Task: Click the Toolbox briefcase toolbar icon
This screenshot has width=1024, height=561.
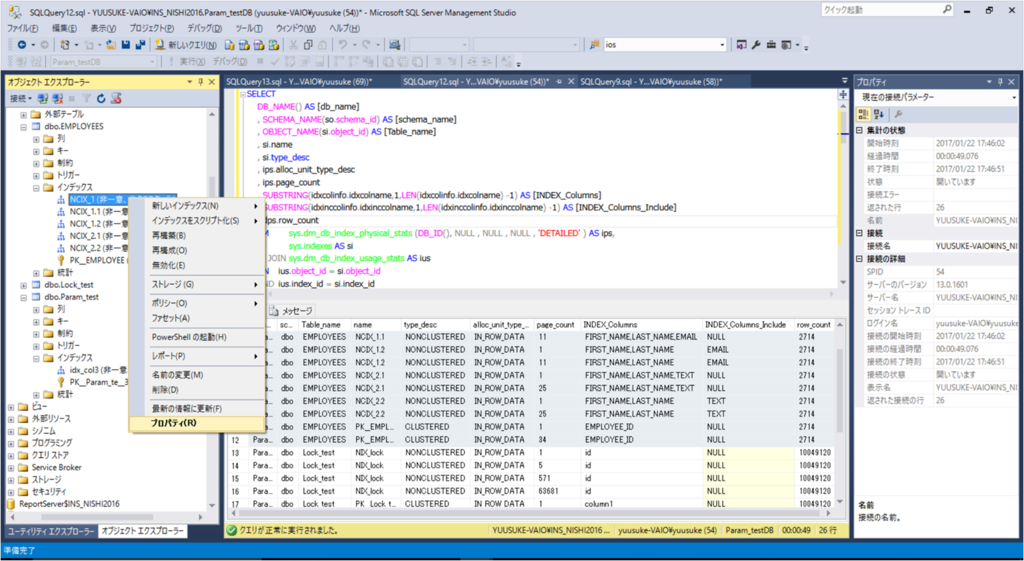Action: (771, 45)
